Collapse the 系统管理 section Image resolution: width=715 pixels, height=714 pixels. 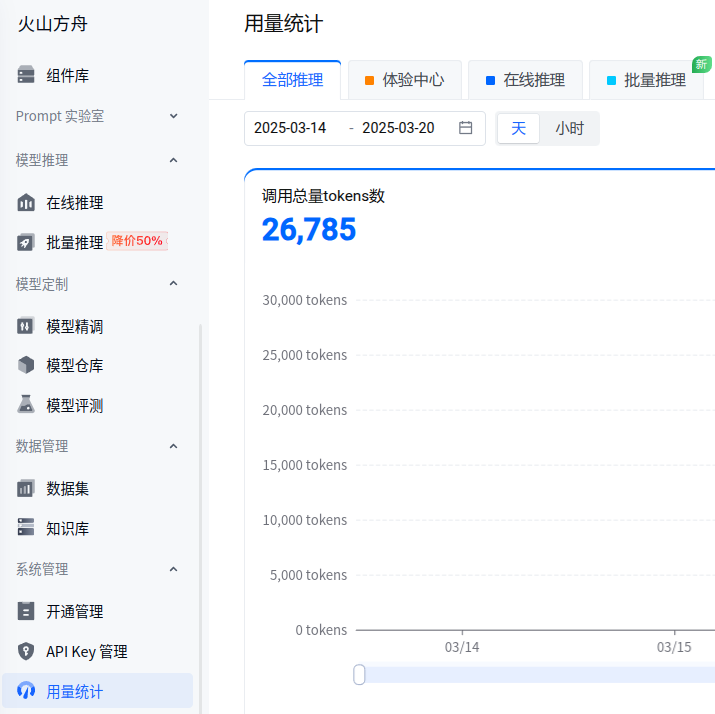click(173, 569)
